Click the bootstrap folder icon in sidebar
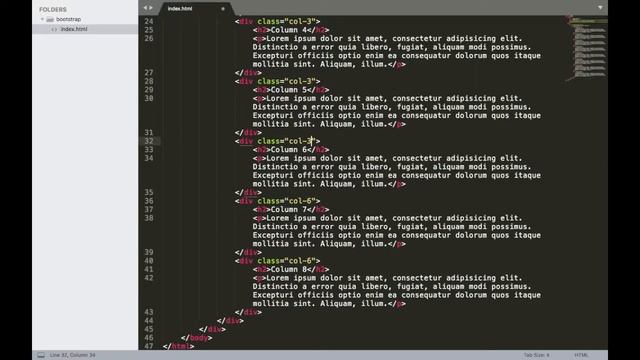The width and height of the screenshot is (640, 360). coord(50,19)
